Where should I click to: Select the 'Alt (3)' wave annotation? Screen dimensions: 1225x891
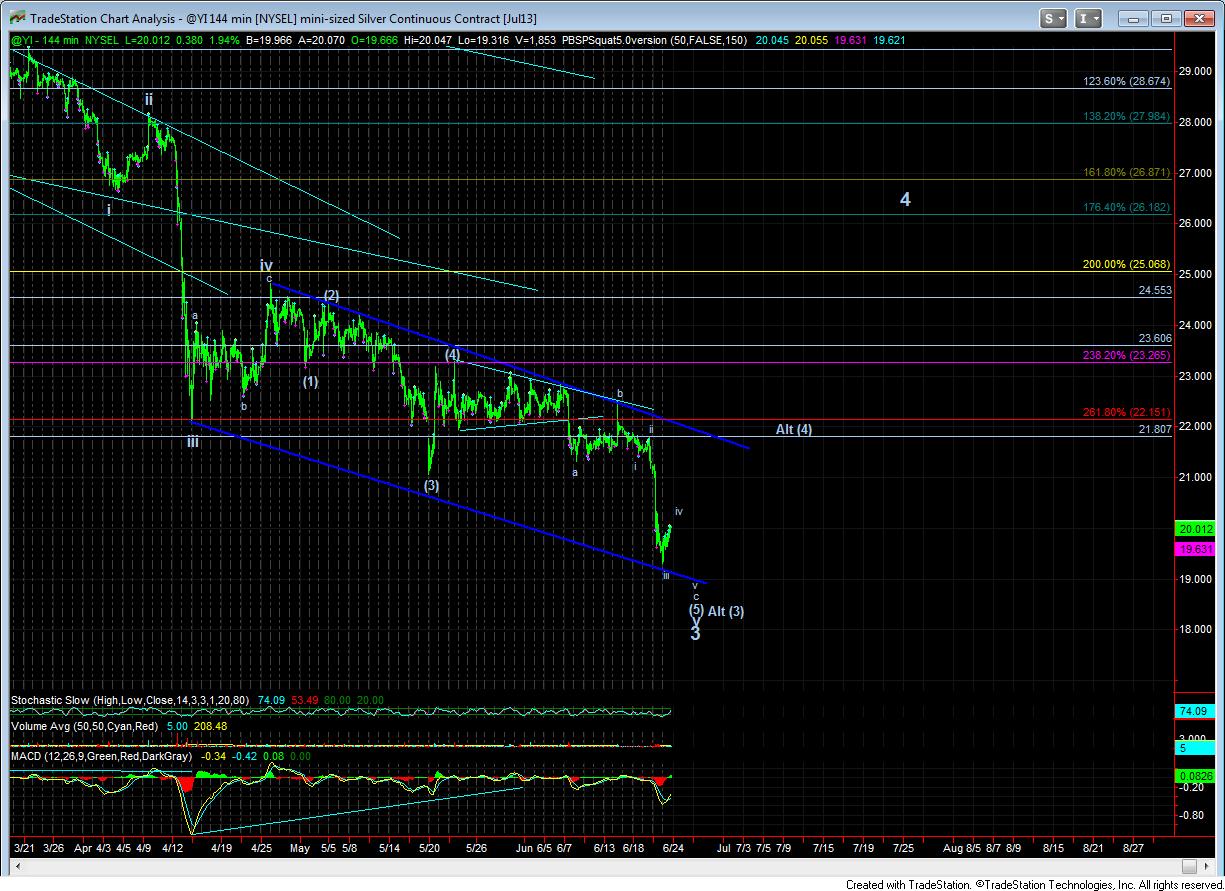726,611
